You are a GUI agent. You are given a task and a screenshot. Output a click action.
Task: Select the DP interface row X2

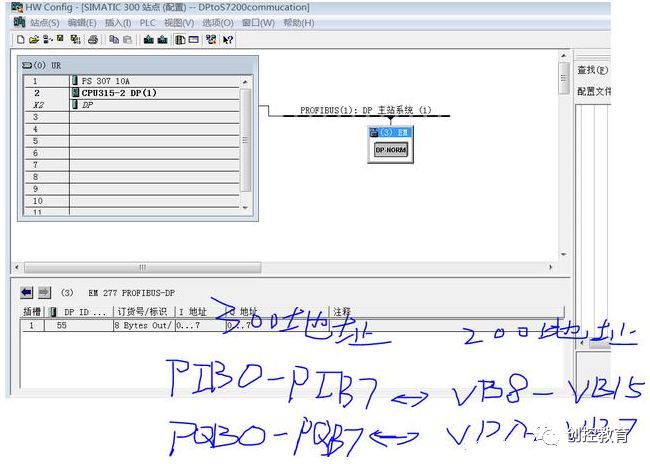pos(88,104)
